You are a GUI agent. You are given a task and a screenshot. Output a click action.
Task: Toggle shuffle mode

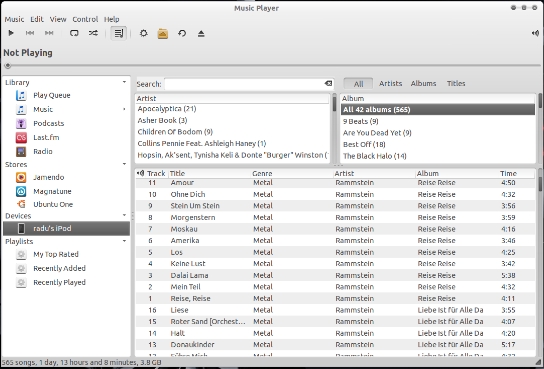pyautogui.click(x=93, y=33)
